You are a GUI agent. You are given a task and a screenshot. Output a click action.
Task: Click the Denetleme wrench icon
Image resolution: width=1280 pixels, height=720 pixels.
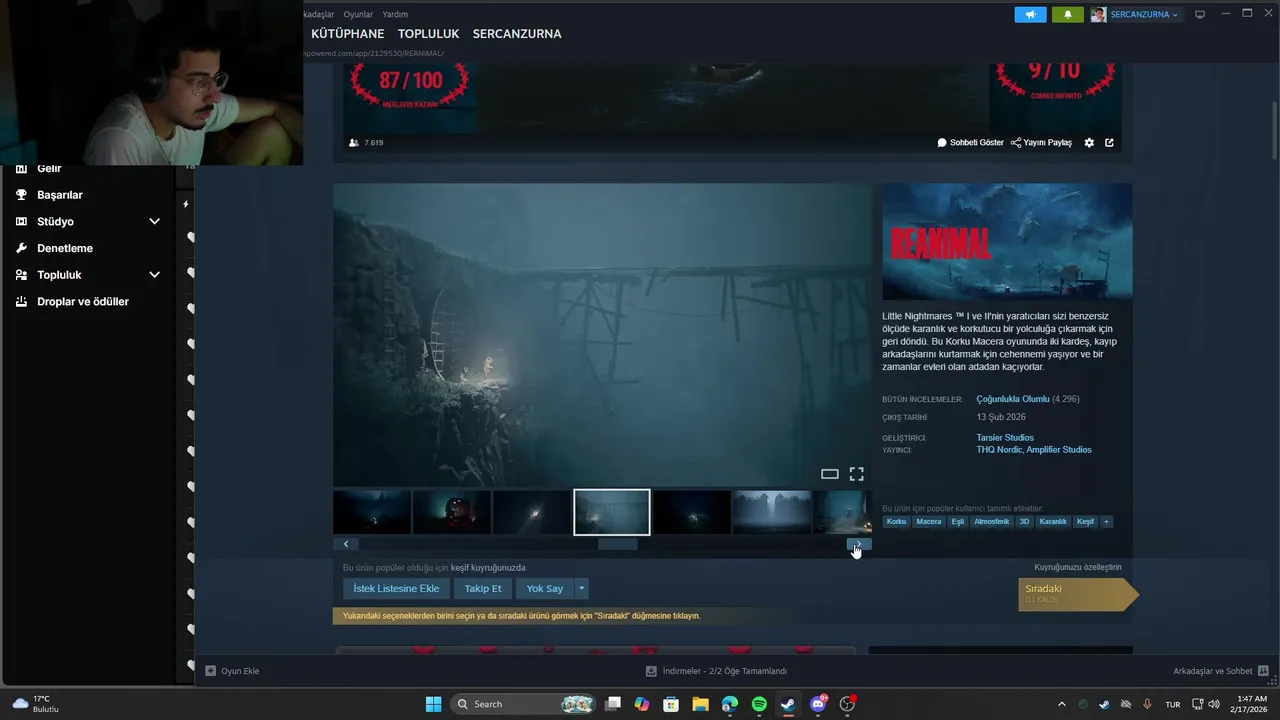coord(21,248)
